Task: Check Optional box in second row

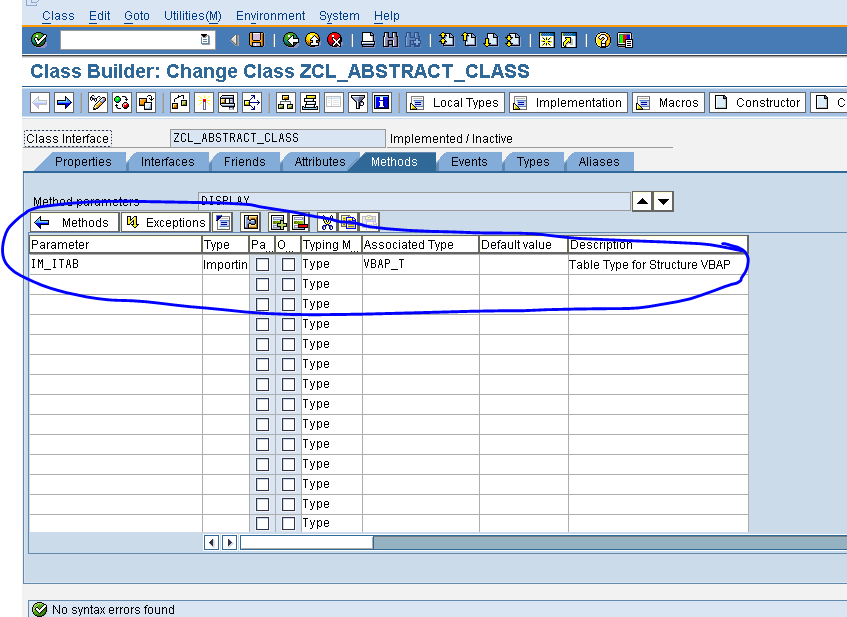Action: click(288, 284)
